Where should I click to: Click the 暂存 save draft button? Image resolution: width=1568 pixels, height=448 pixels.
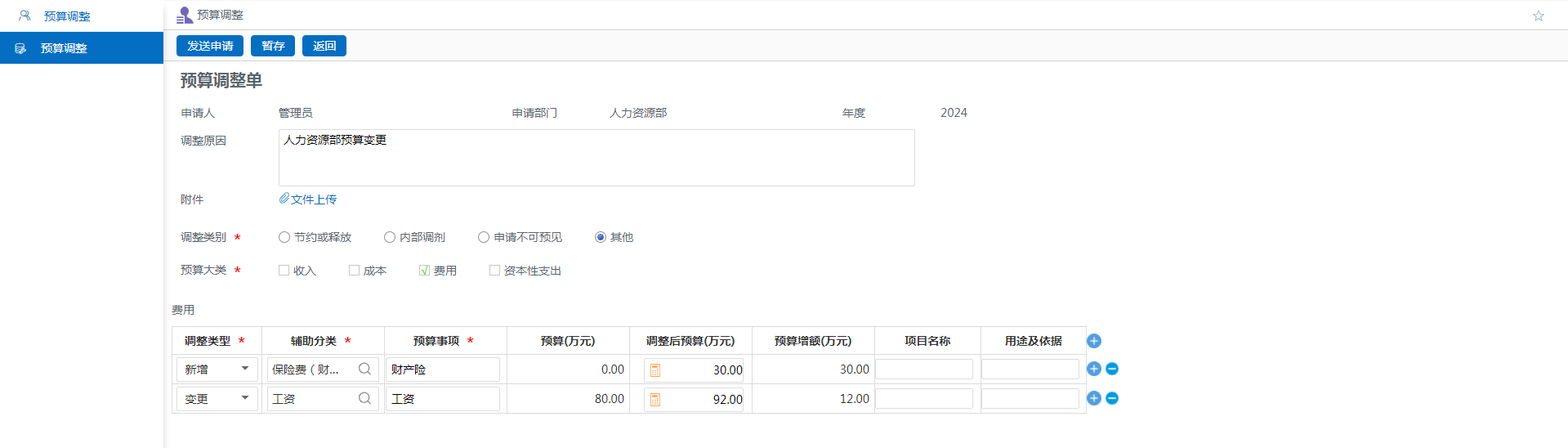tap(273, 46)
